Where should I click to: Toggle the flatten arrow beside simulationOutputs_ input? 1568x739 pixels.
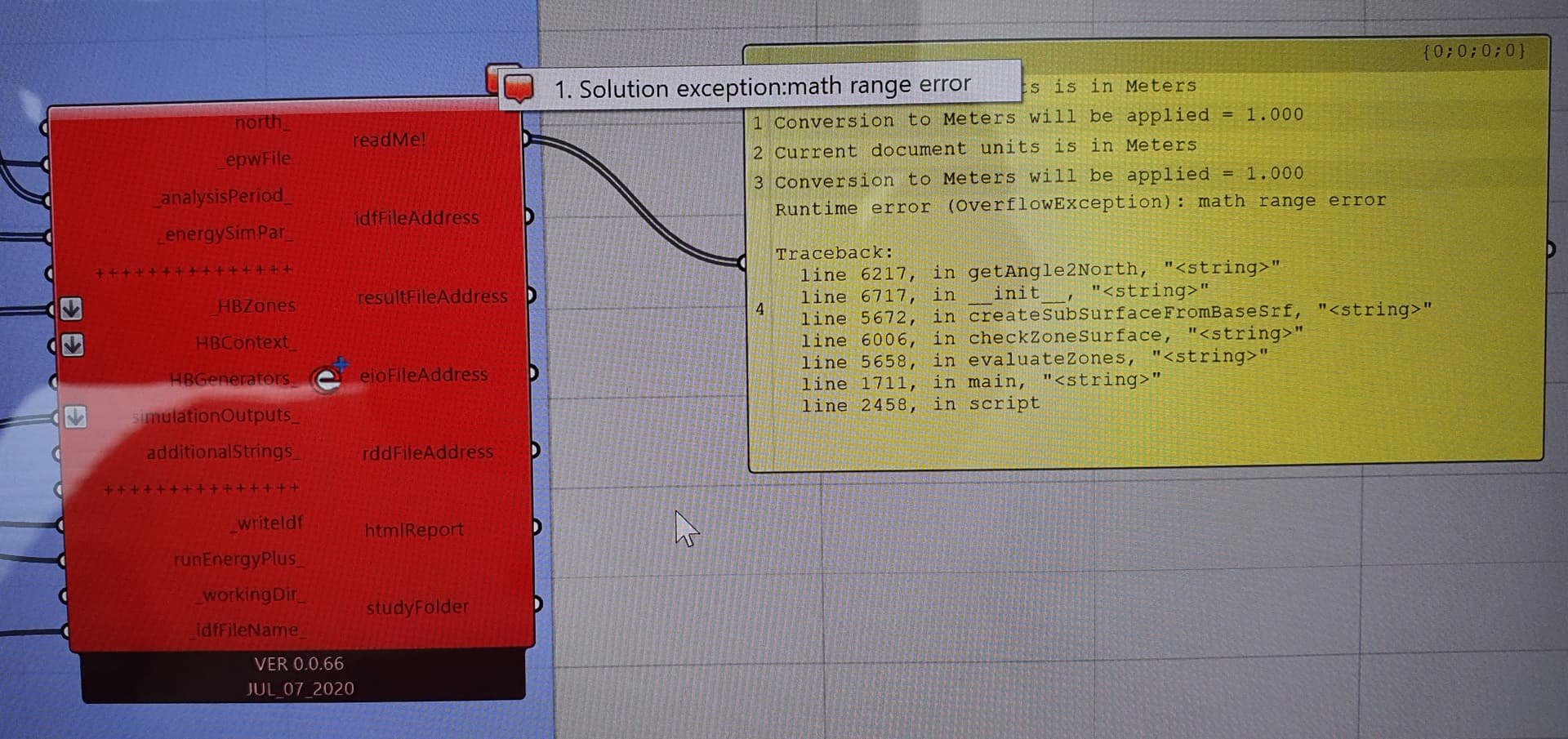(x=73, y=418)
